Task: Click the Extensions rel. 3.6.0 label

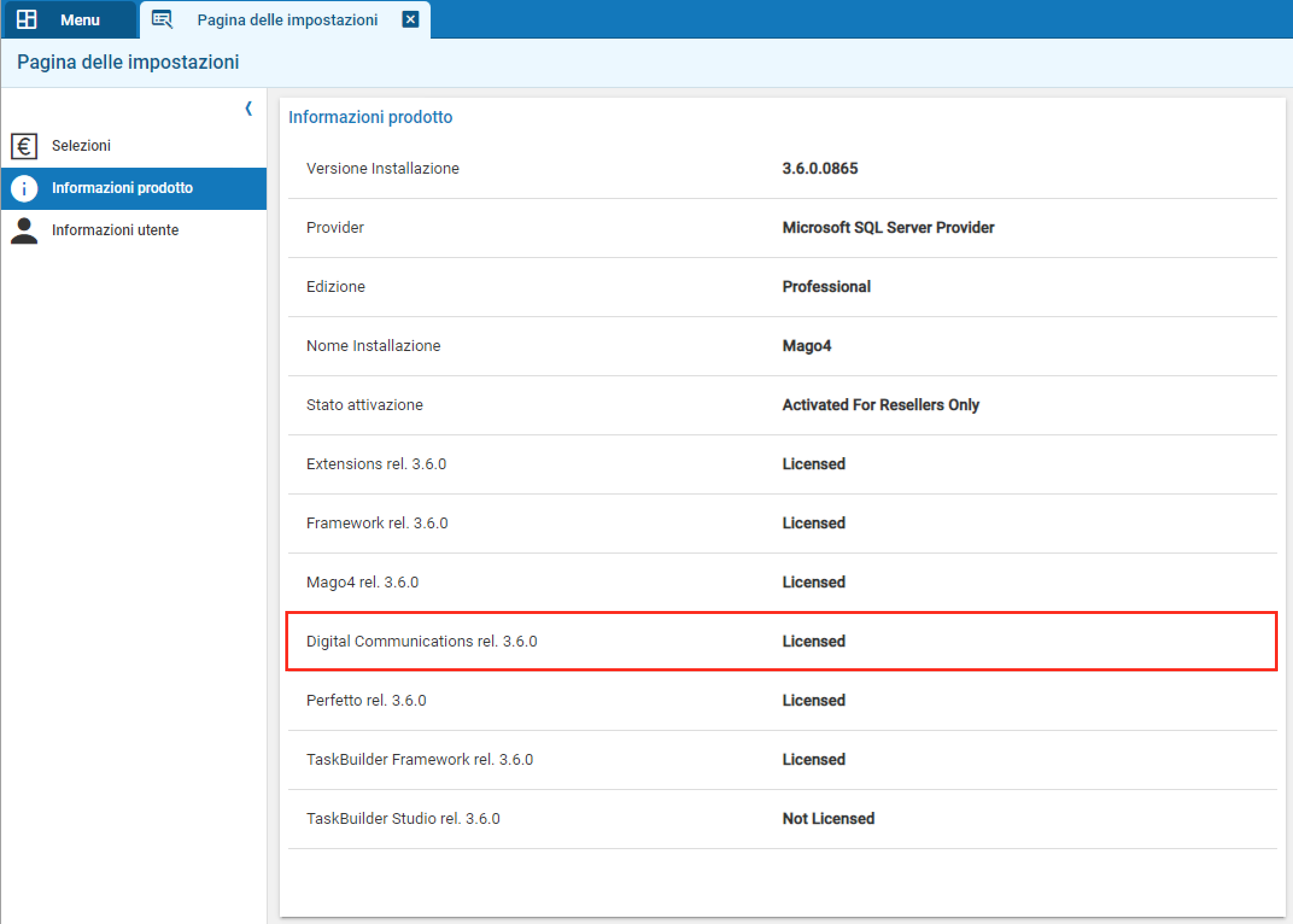Action: pos(376,464)
